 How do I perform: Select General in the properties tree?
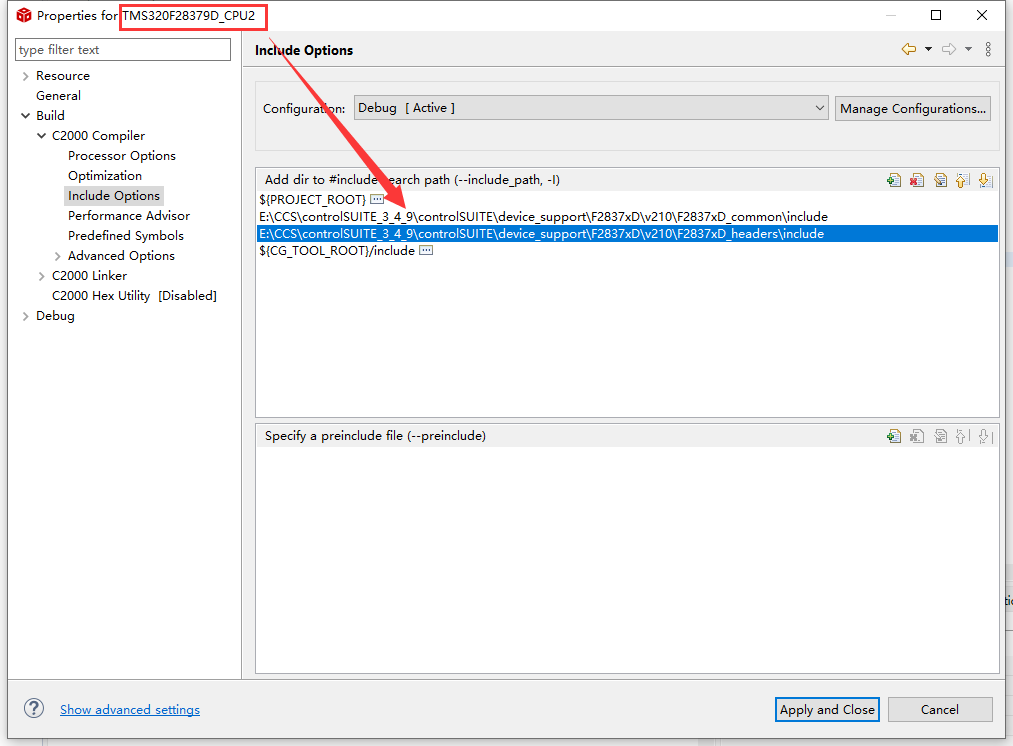[58, 96]
